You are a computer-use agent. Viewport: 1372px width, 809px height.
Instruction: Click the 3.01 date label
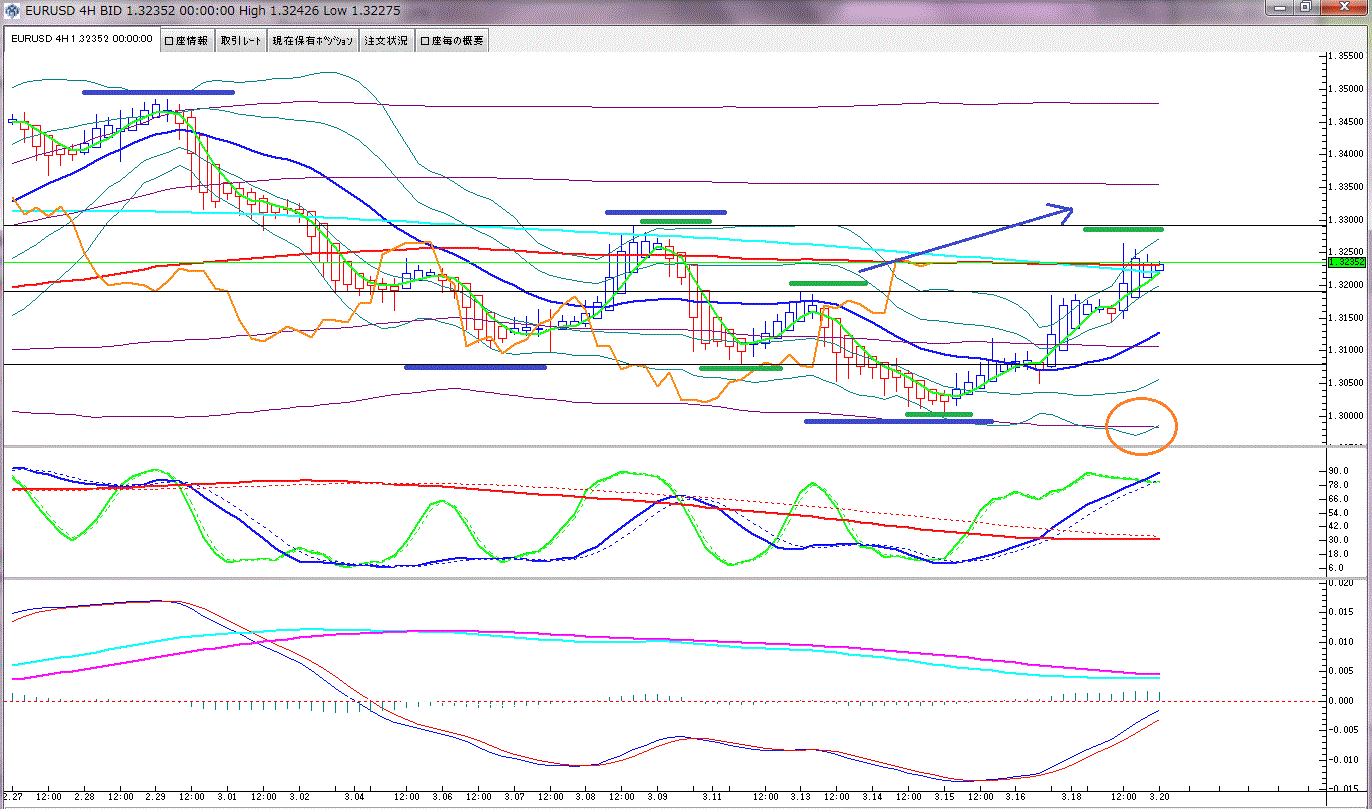point(227,798)
